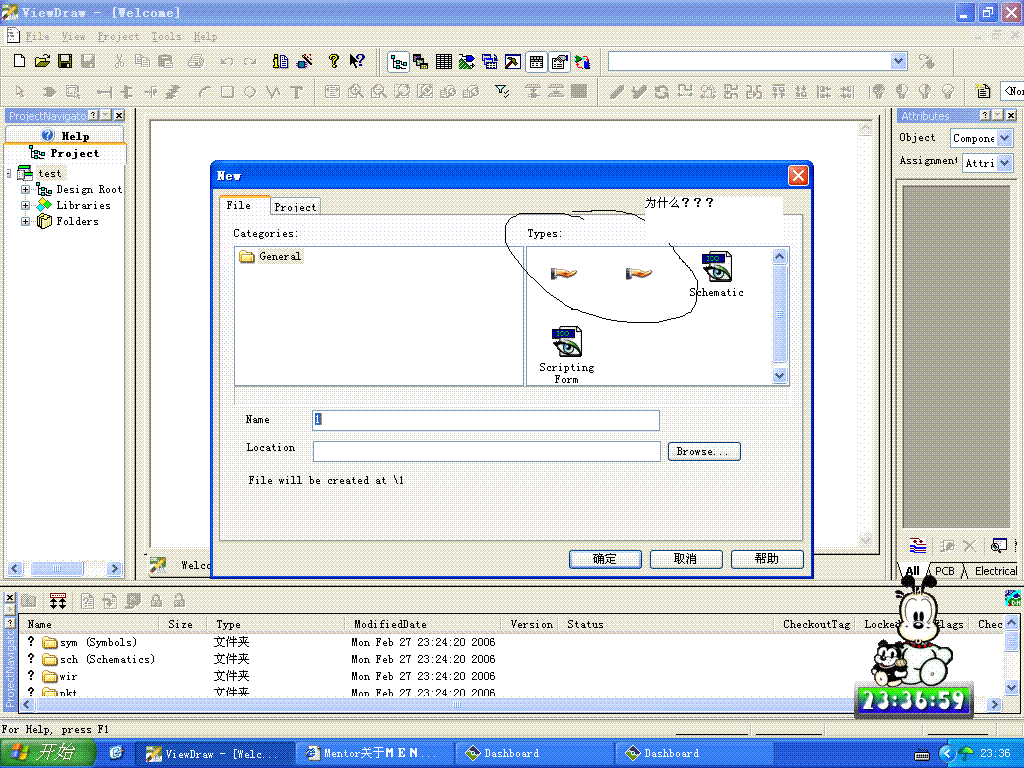The image size is (1024, 768).
Task: Click the red-green-blue arrows toolbar icon
Action: pyautogui.click(x=582, y=62)
